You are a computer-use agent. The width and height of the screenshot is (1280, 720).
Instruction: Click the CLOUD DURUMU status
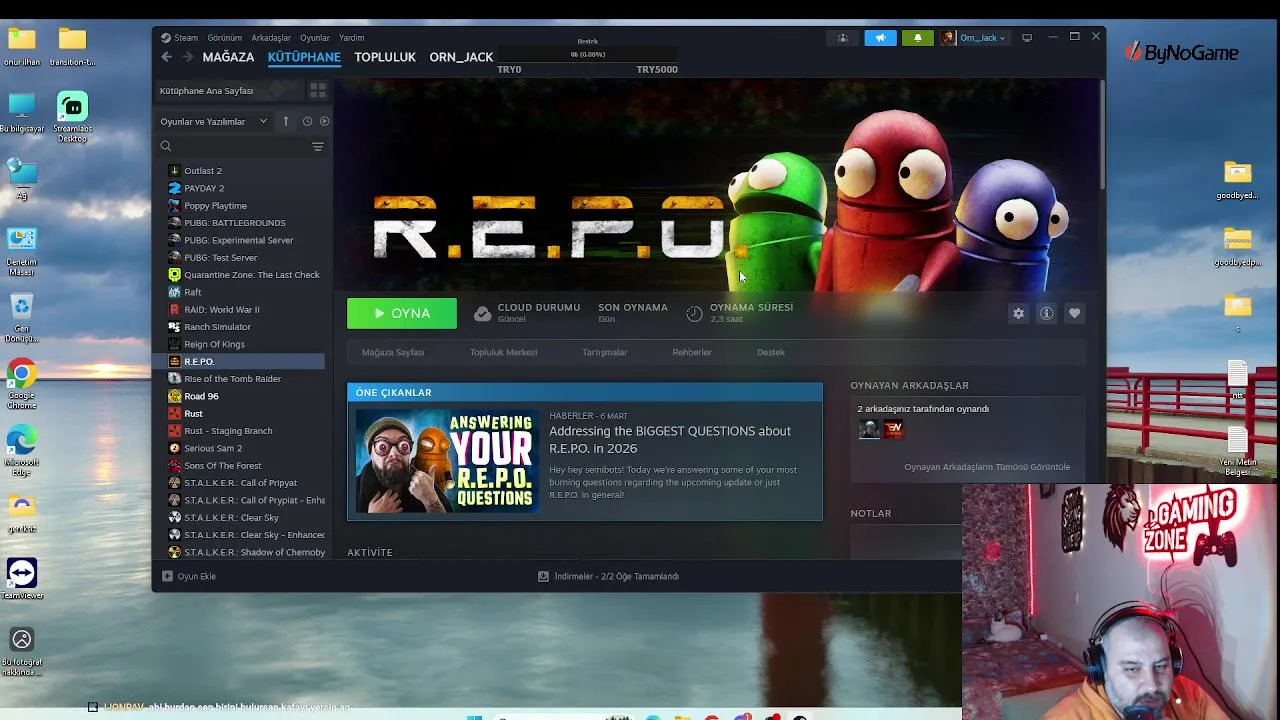tap(527, 313)
